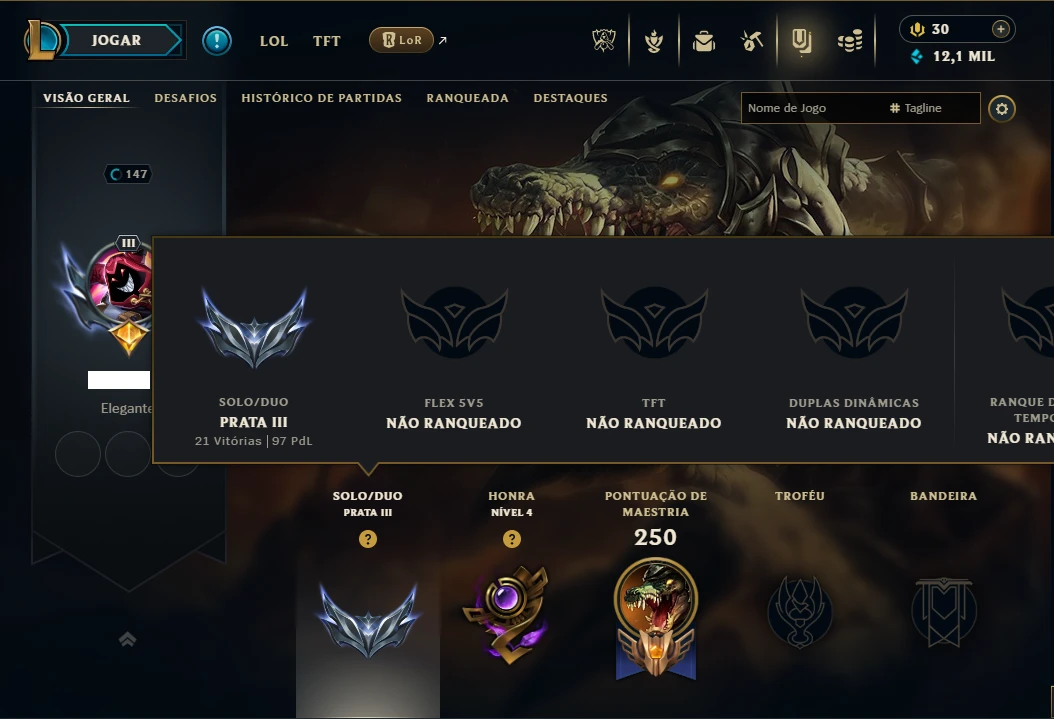Open the Histórico de Partidas tab
The image size is (1054, 719).
pos(321,98)
